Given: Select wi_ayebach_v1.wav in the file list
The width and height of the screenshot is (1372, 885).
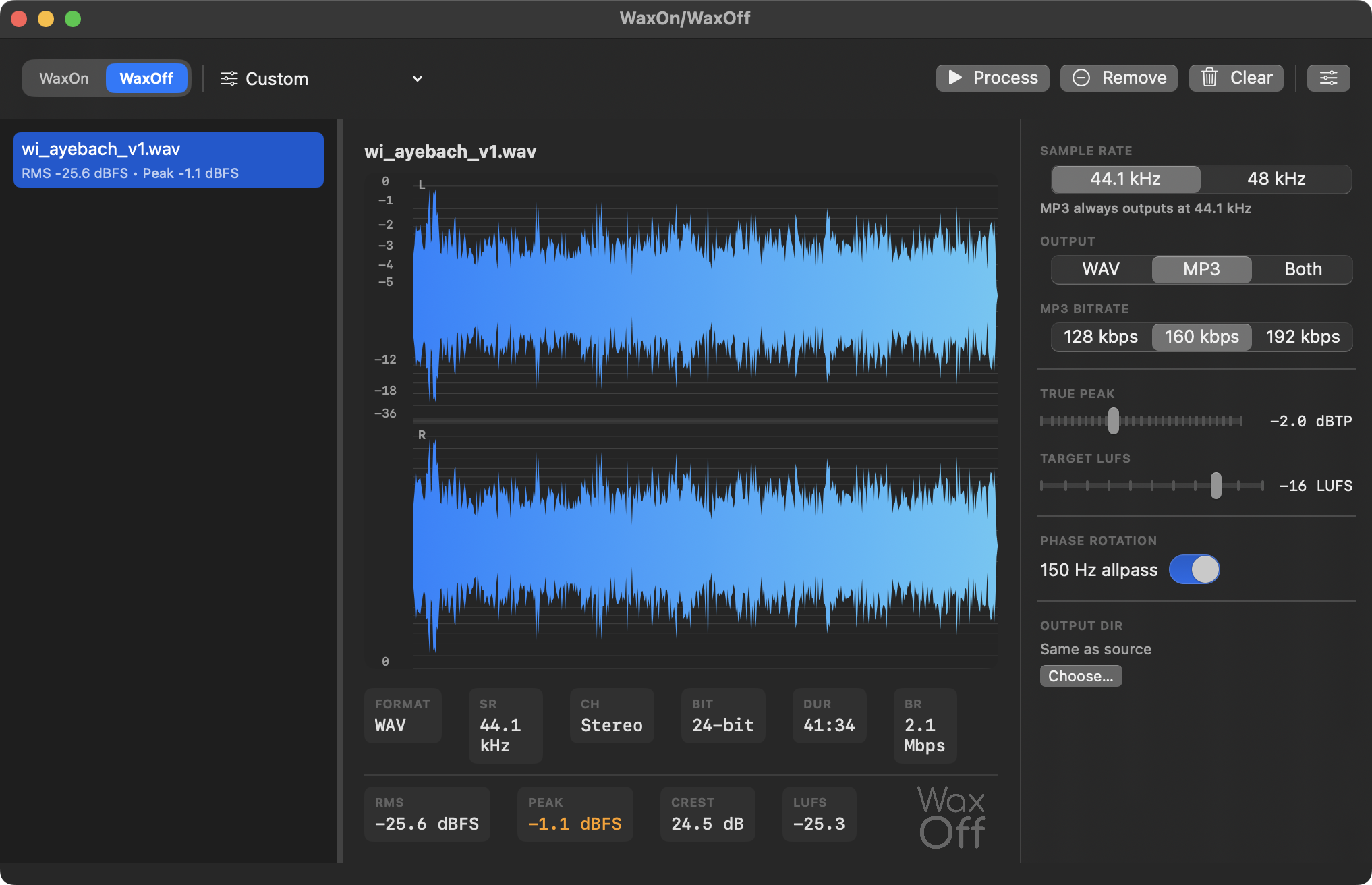Looking at the screenshot, I should point(168,159).
